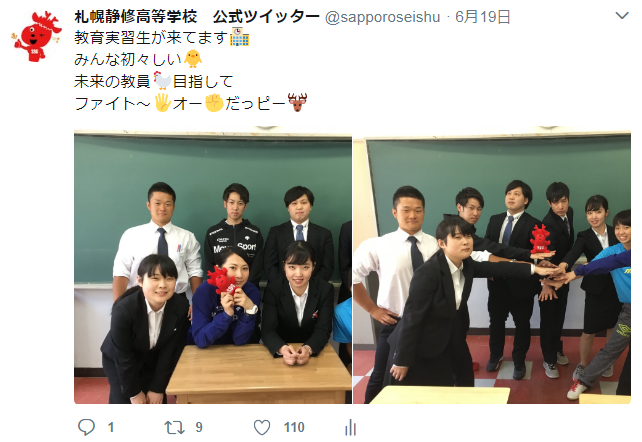Open tweet analytics bar chart icon
The width and height of the screenshot is (642, 442).
tap(350, 427)
